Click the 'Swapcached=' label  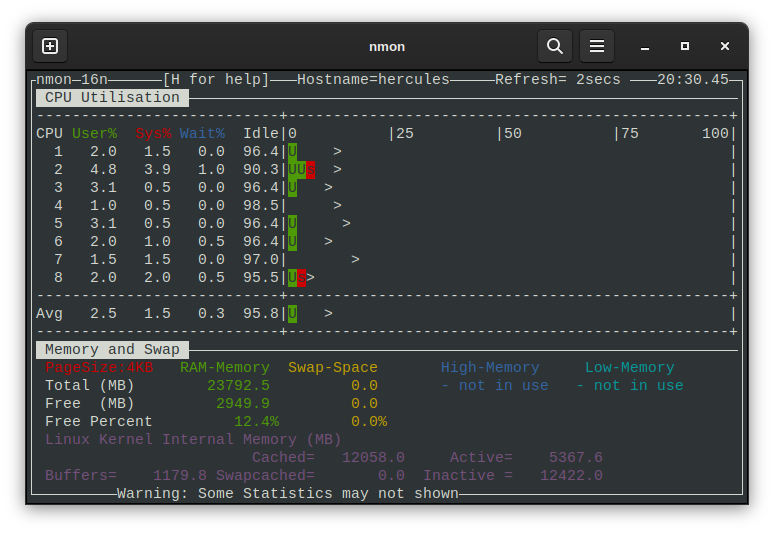point(266,476)
